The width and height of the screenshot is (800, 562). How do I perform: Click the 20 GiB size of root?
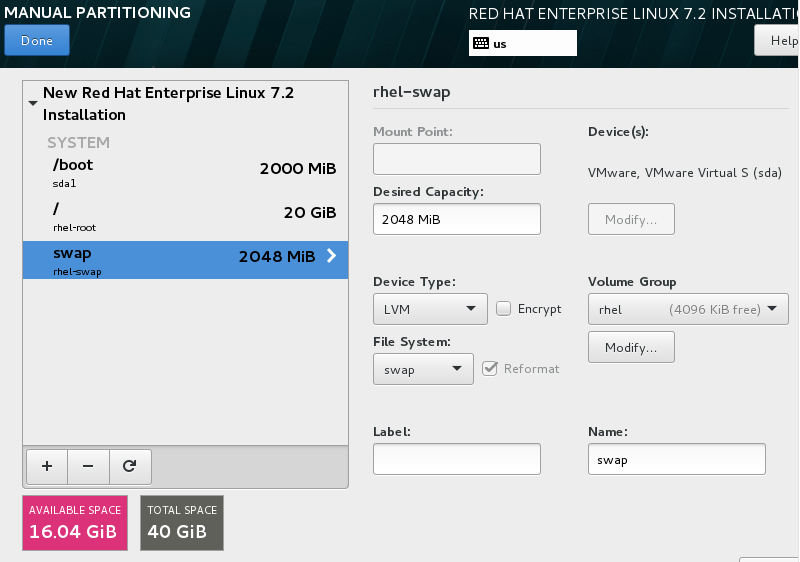click(310, 212)
